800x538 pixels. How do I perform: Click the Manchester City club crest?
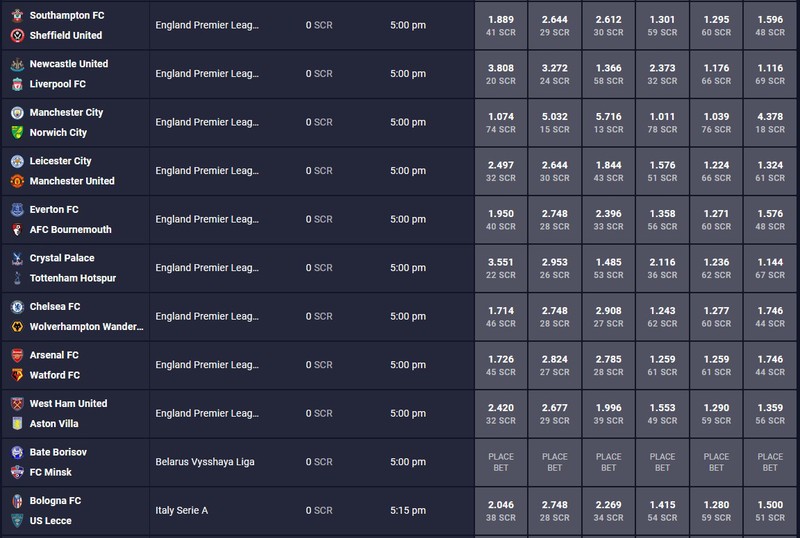(x=17, y=112)
